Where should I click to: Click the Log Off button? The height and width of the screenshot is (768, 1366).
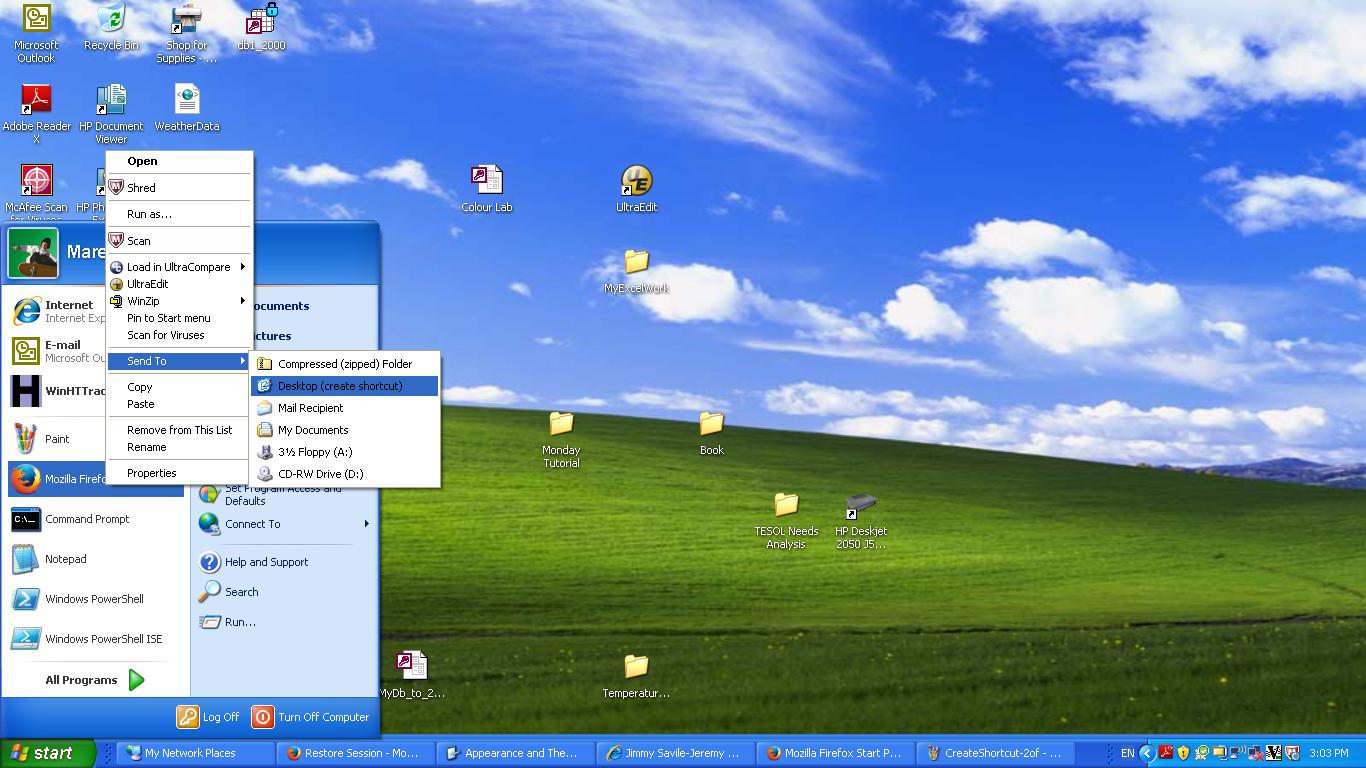coord(208,717)
